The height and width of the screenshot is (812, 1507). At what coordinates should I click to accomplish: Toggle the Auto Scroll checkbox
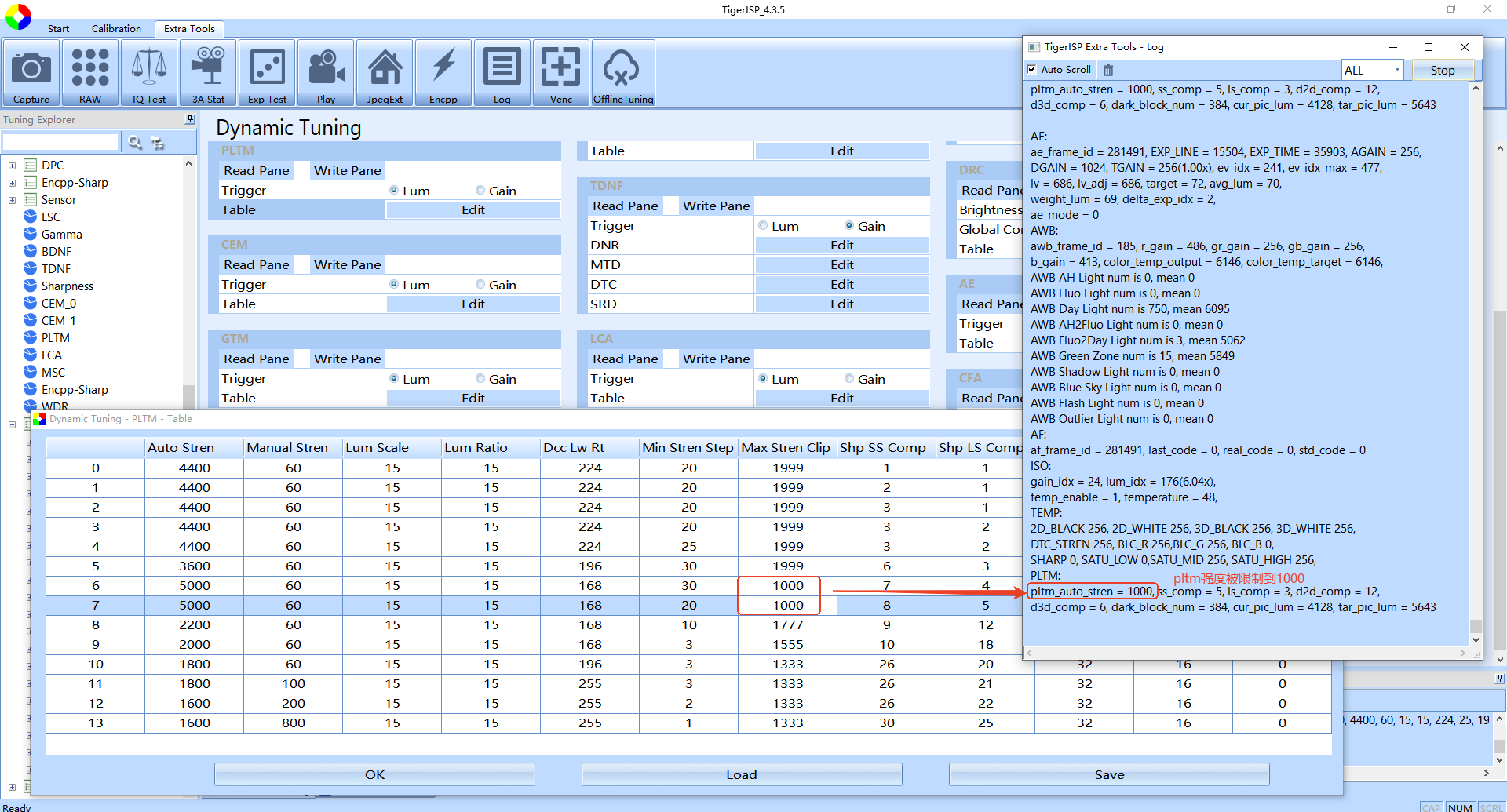(x=1031, y=70)
